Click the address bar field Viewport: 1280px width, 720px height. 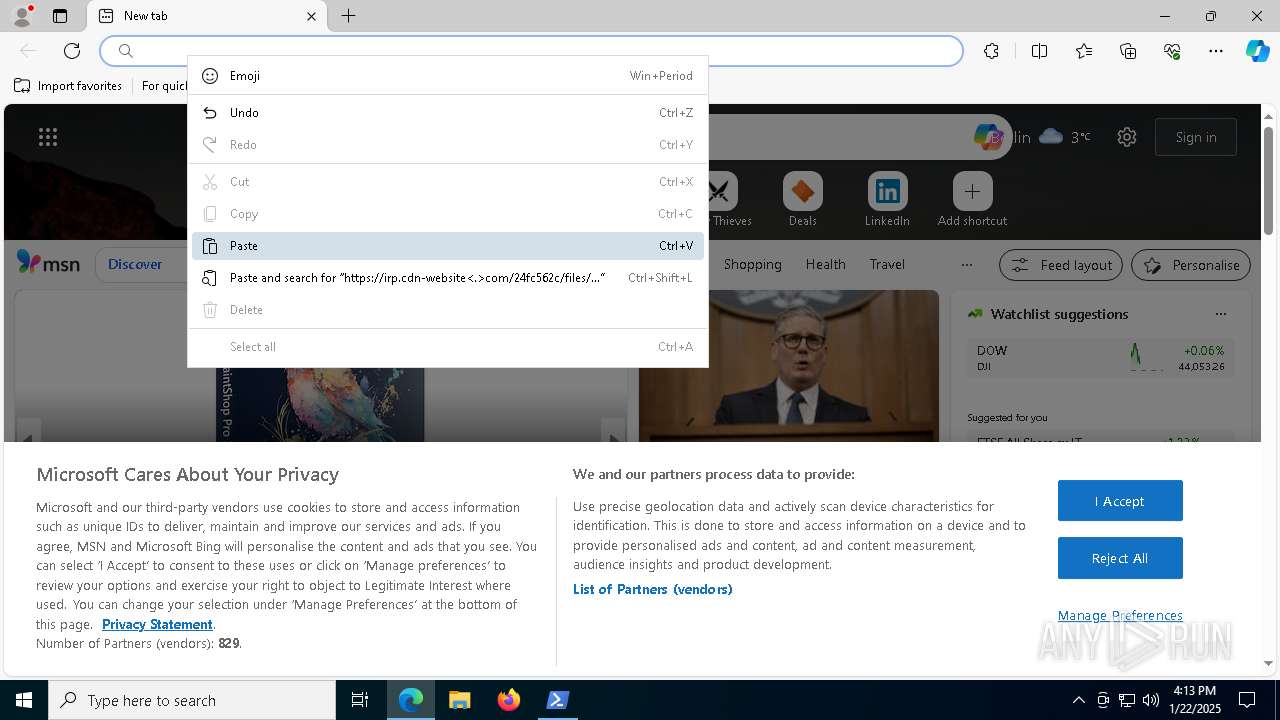531,51
